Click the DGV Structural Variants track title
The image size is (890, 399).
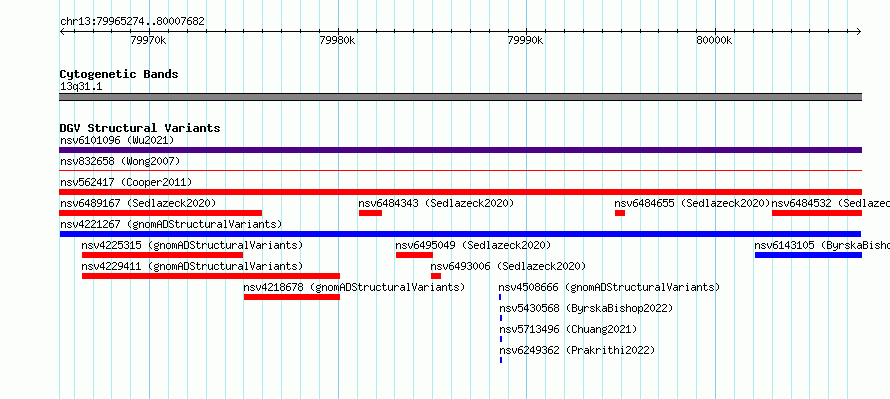[140, 128]
